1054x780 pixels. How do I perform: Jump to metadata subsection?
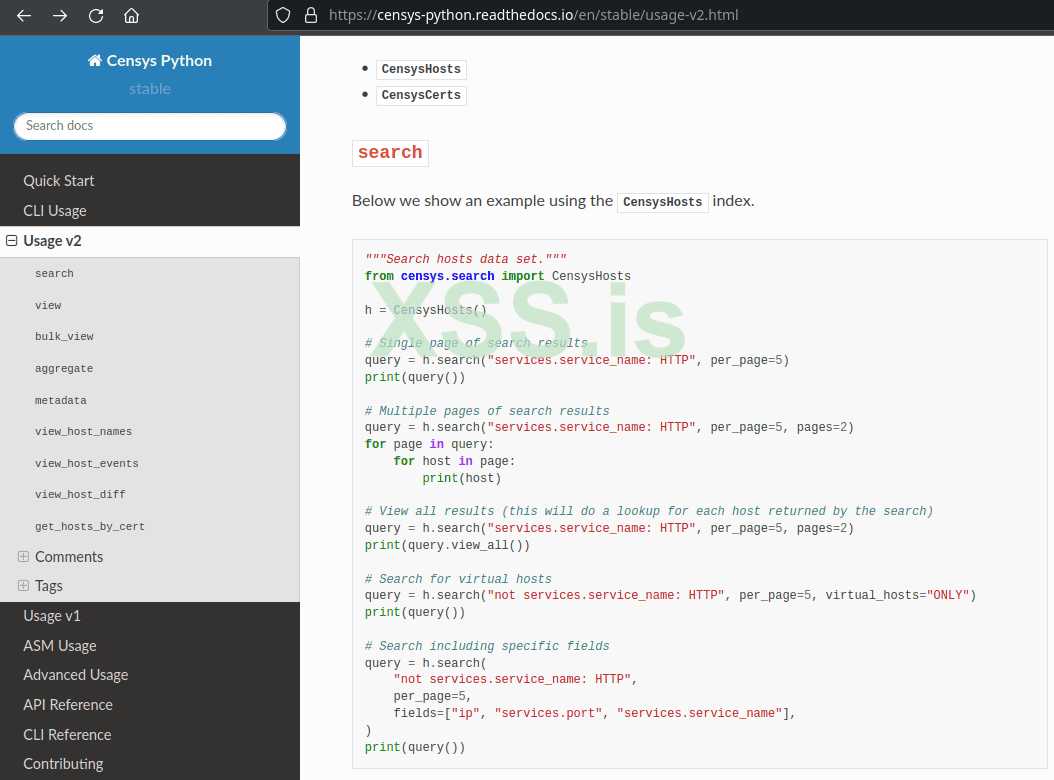click(61, 400)
